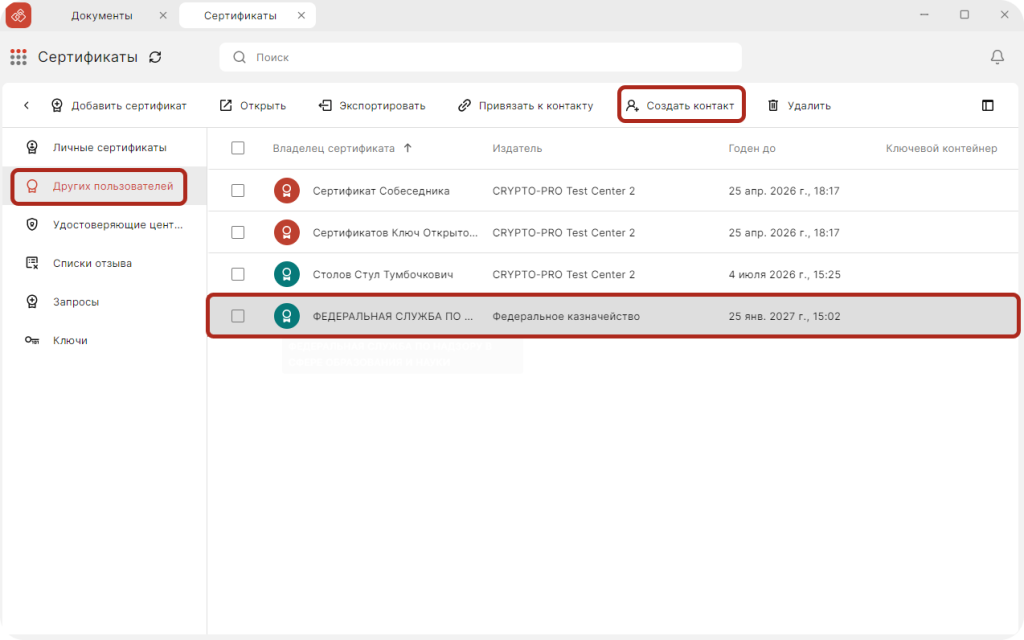Close the Сертификаты tab
This screenshot has height=640, width=1024.
tap(301, 16)
